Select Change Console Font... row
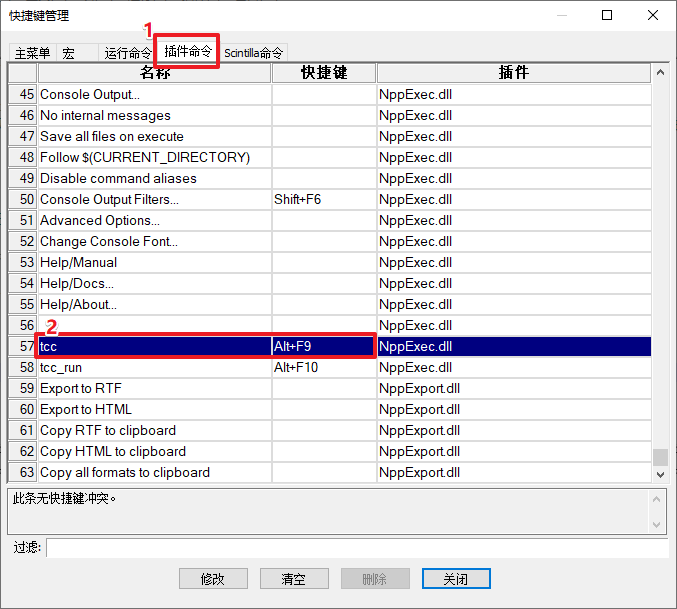The width and height of the screenshot is (677, 609). (x=330, y=242)
